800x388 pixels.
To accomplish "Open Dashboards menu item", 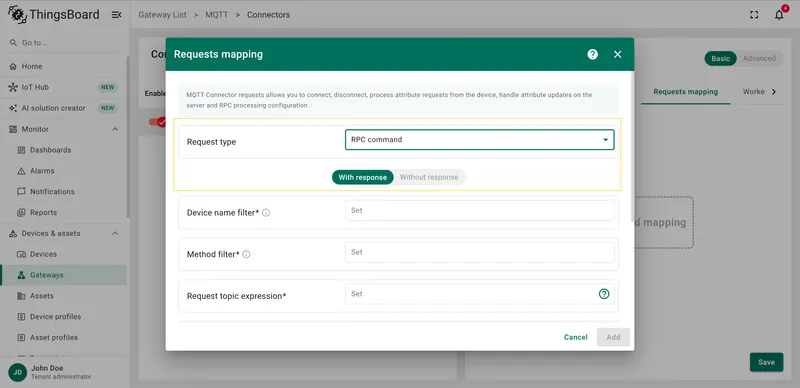I will point(63,150).
